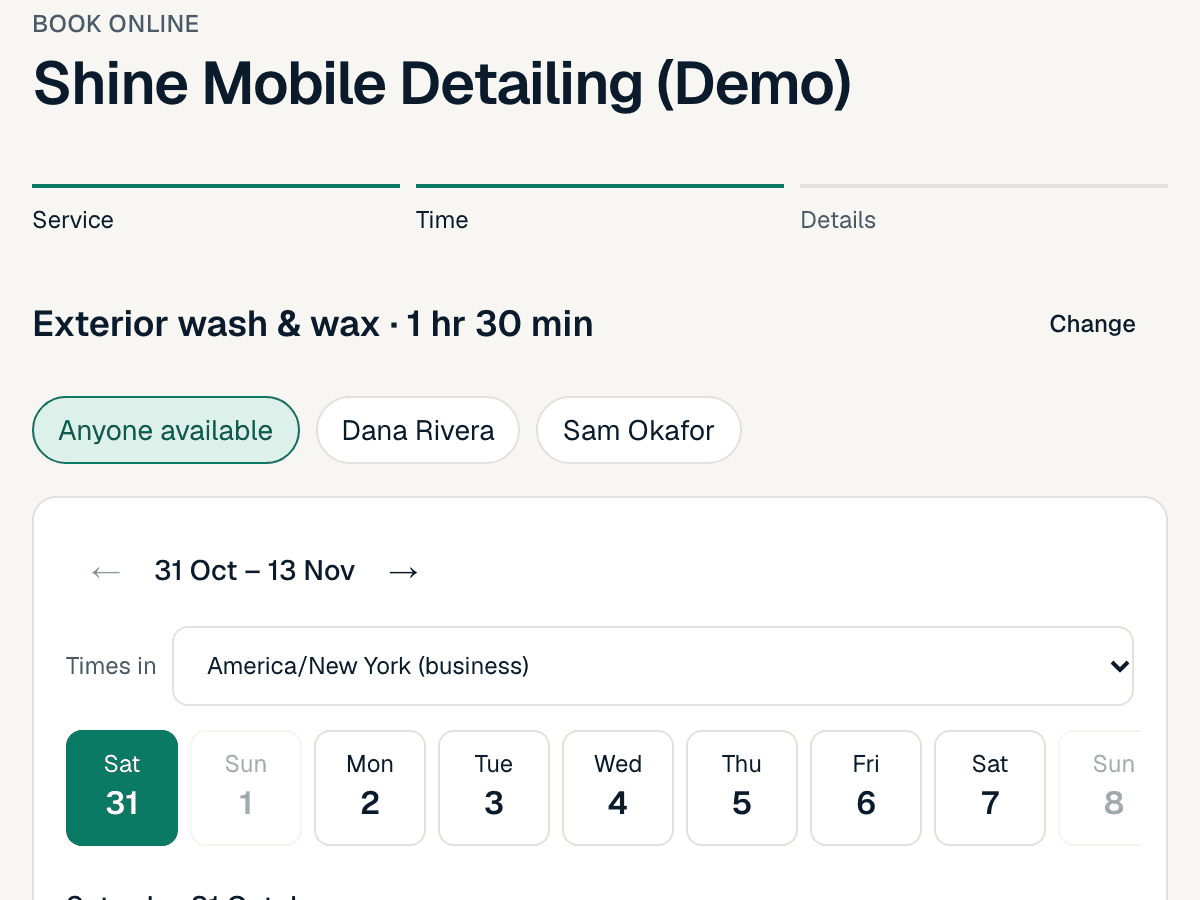Select Sun 1 date
Screen dimensions: 1200x900
coord(246,788)
